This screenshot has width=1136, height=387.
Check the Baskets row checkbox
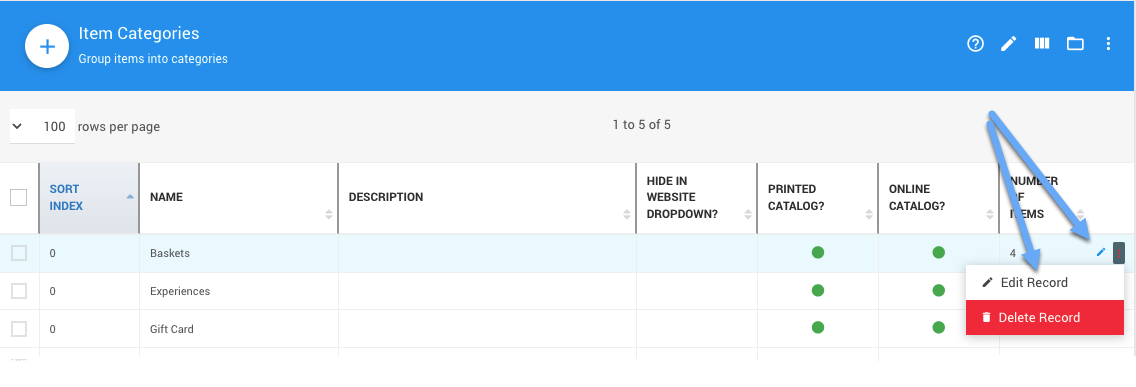coord(19,253)
